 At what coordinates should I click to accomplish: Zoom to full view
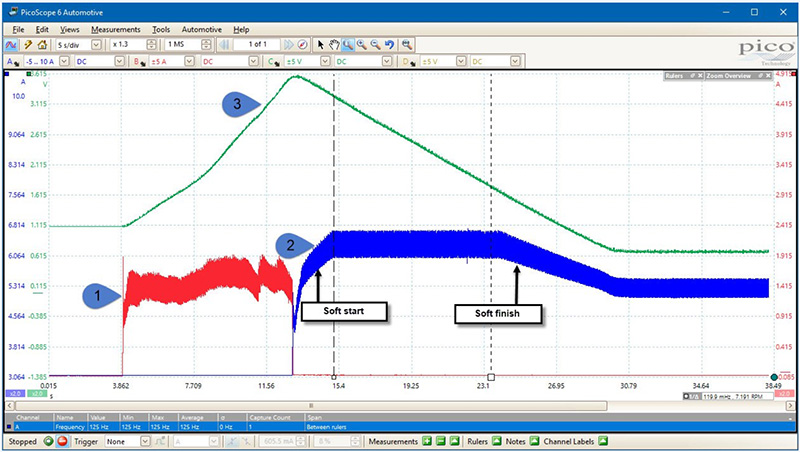pos(407,44)
